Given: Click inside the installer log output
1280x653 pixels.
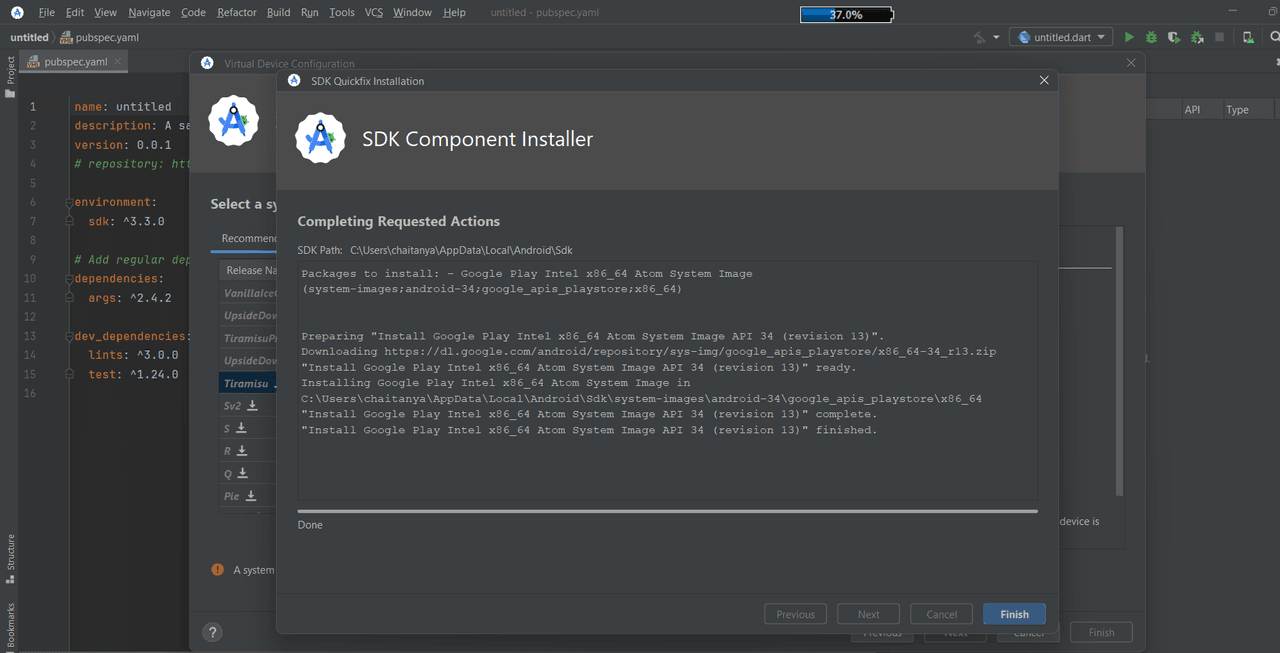Looking at the screenshot, I should (x=667, y=380).
